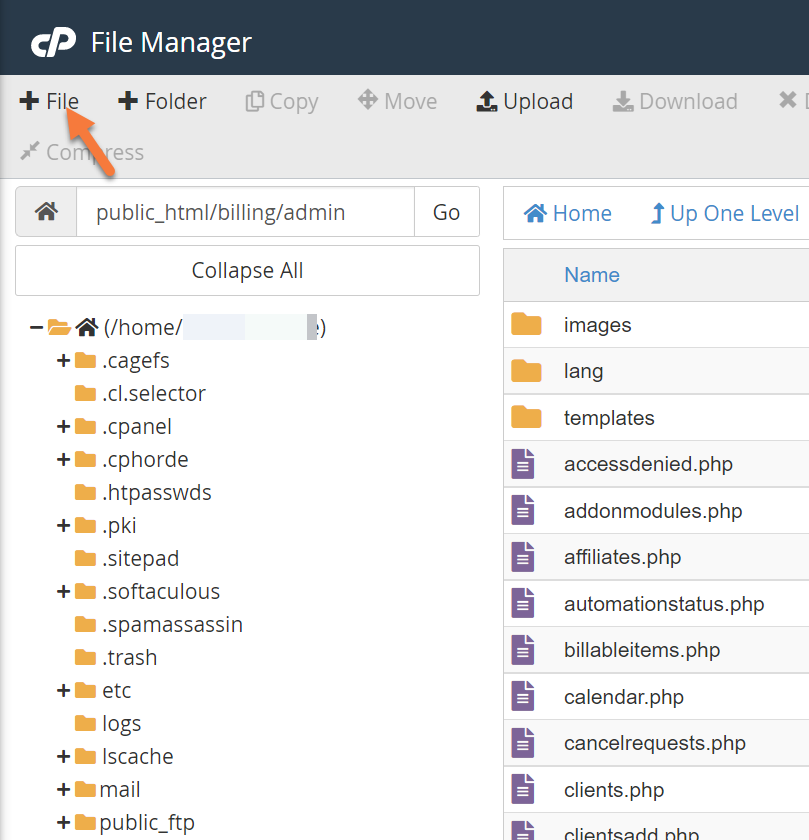This screenshot has height=840, width=809.
Task: Click the Upload toolbar icon
Action: (x=487, y=101)
